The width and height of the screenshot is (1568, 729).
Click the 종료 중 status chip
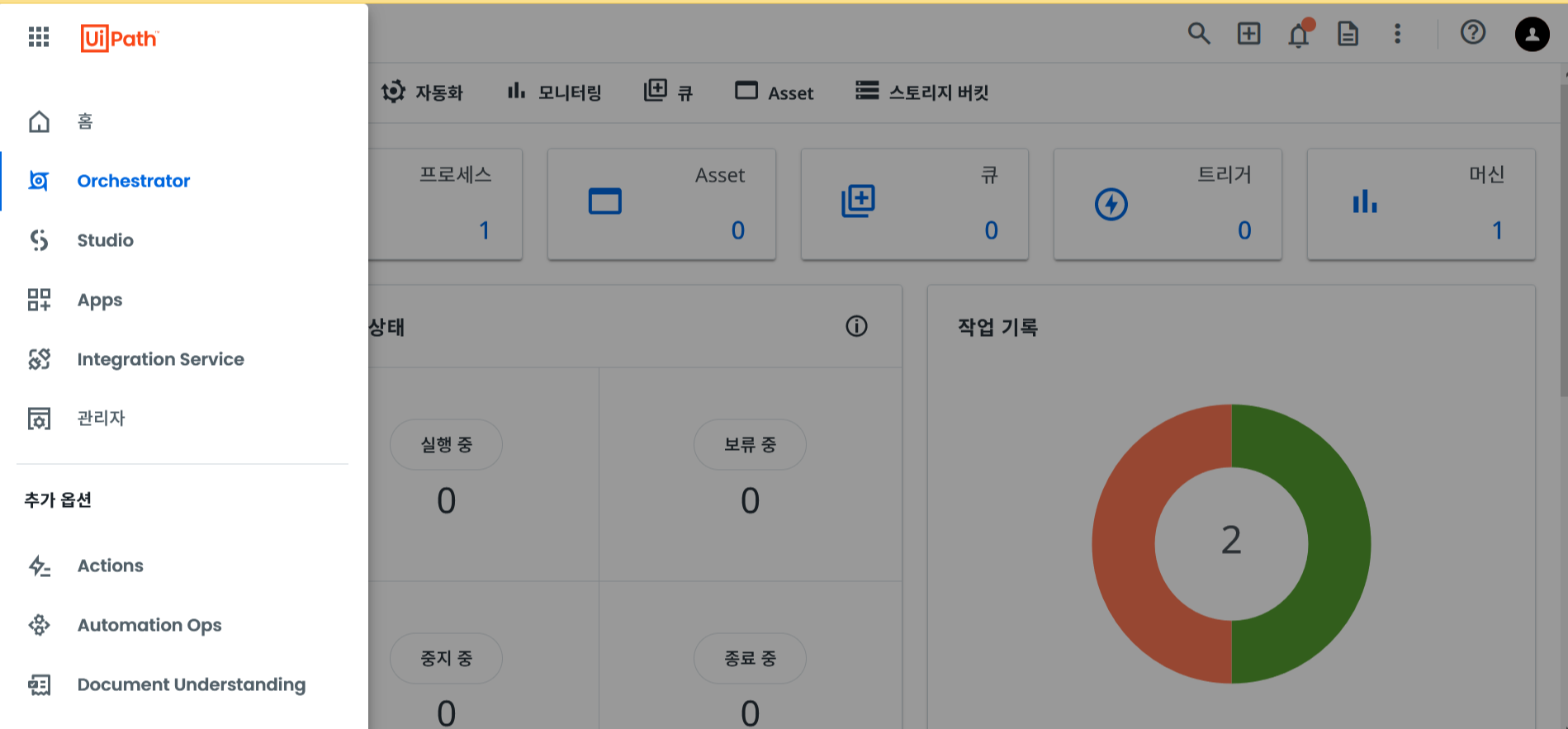[x=750, y=658]
